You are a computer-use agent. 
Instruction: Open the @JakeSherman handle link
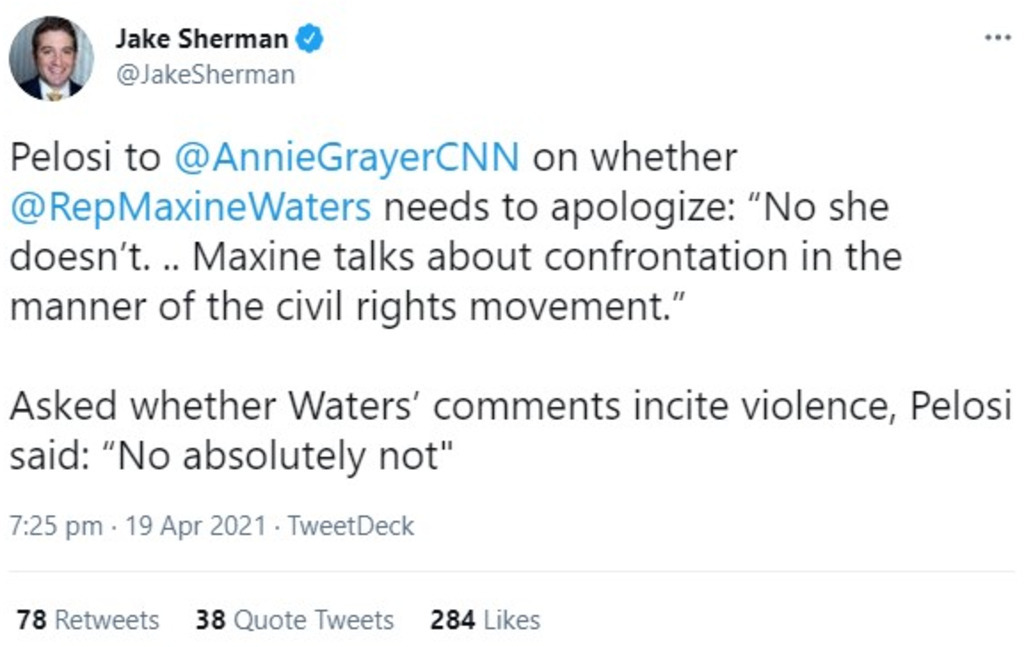205,74
